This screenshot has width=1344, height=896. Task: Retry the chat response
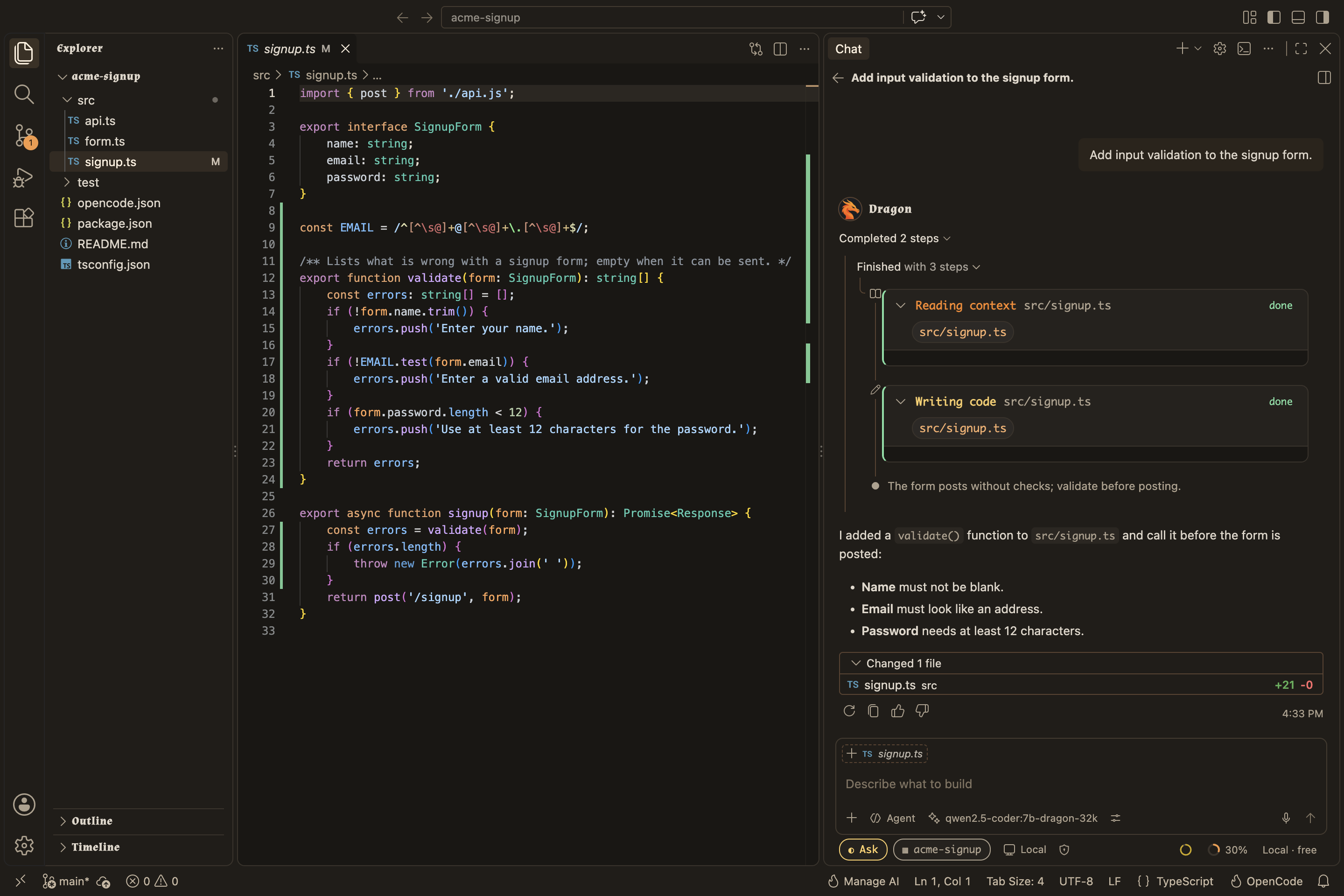click(x=849, y=711)
